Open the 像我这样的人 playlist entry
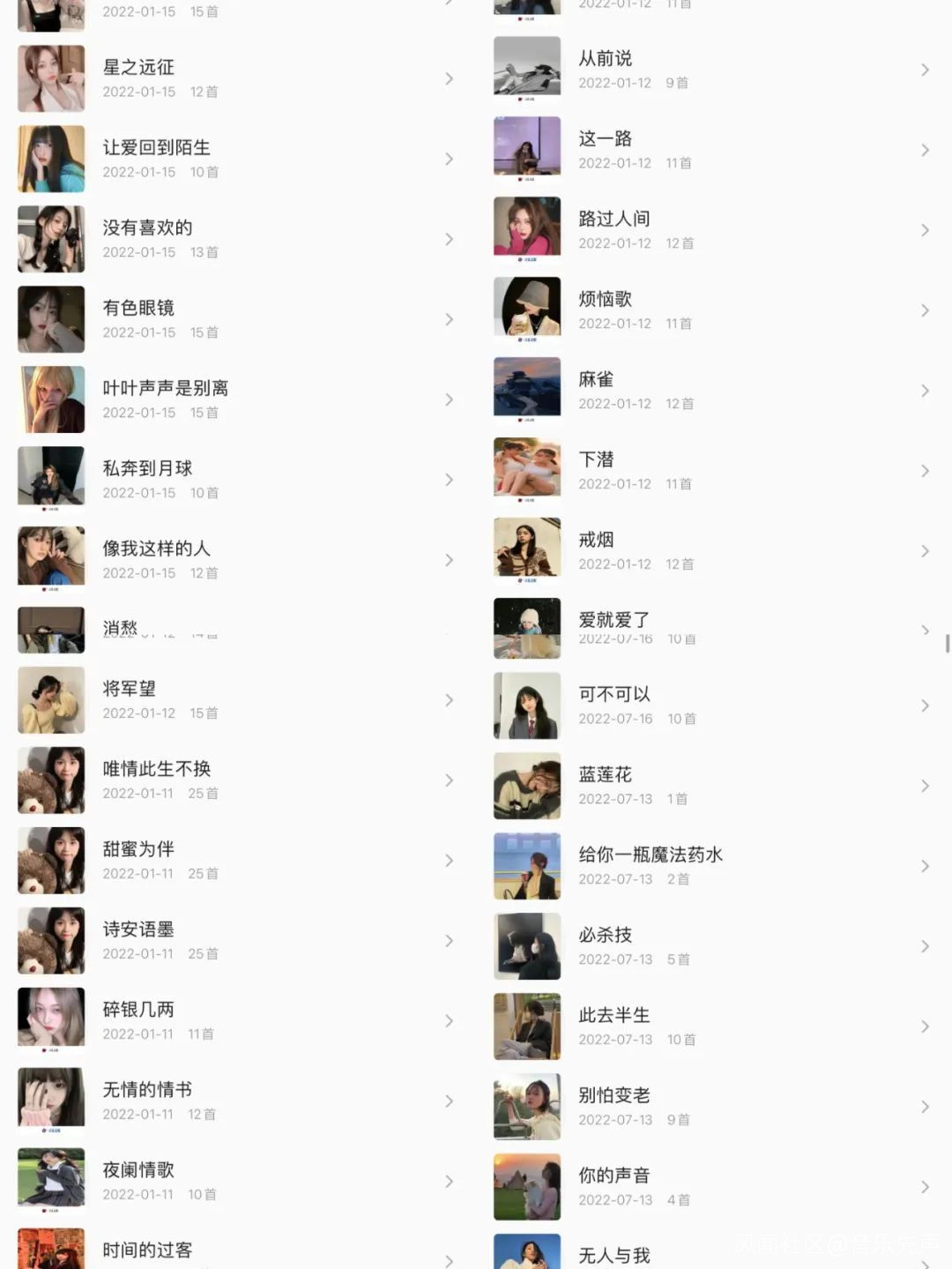 point(238,560)
